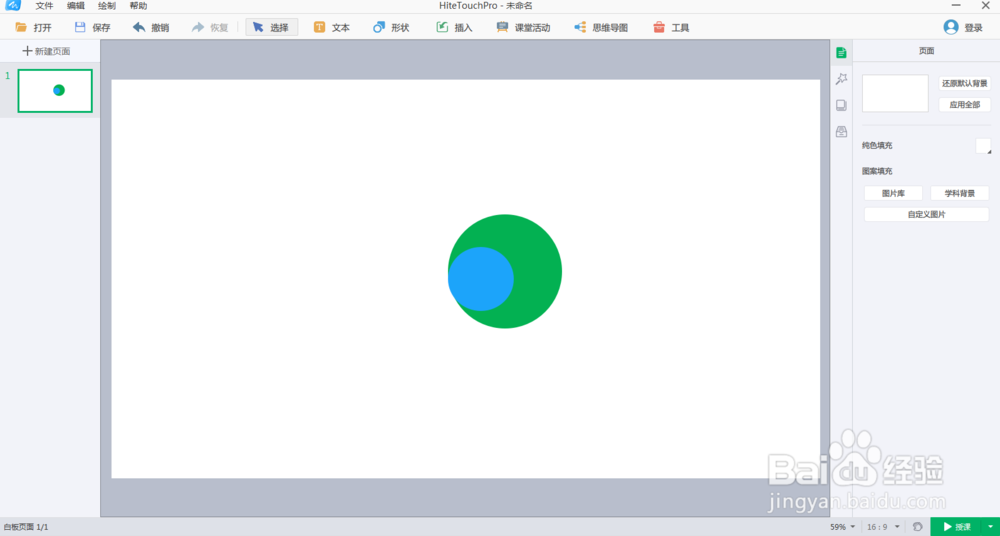Open the pin-shaped animation panel icon
This screenshot has height=536, width=1000.
[x=841, y=78]
